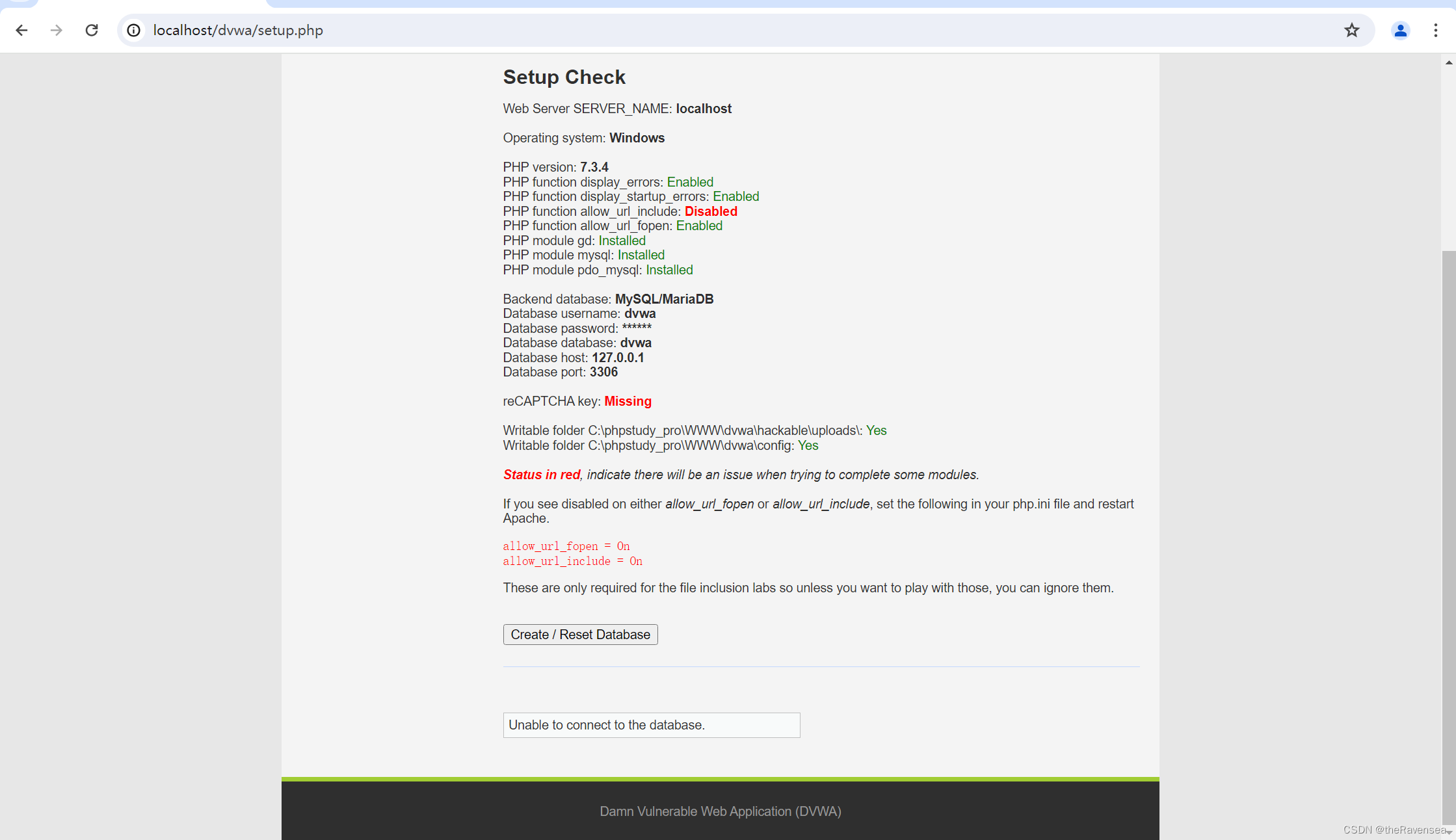Click 'Installed' next to PHP module pdo_mysql
This screenshot has width=1456, height=840.
669,270
